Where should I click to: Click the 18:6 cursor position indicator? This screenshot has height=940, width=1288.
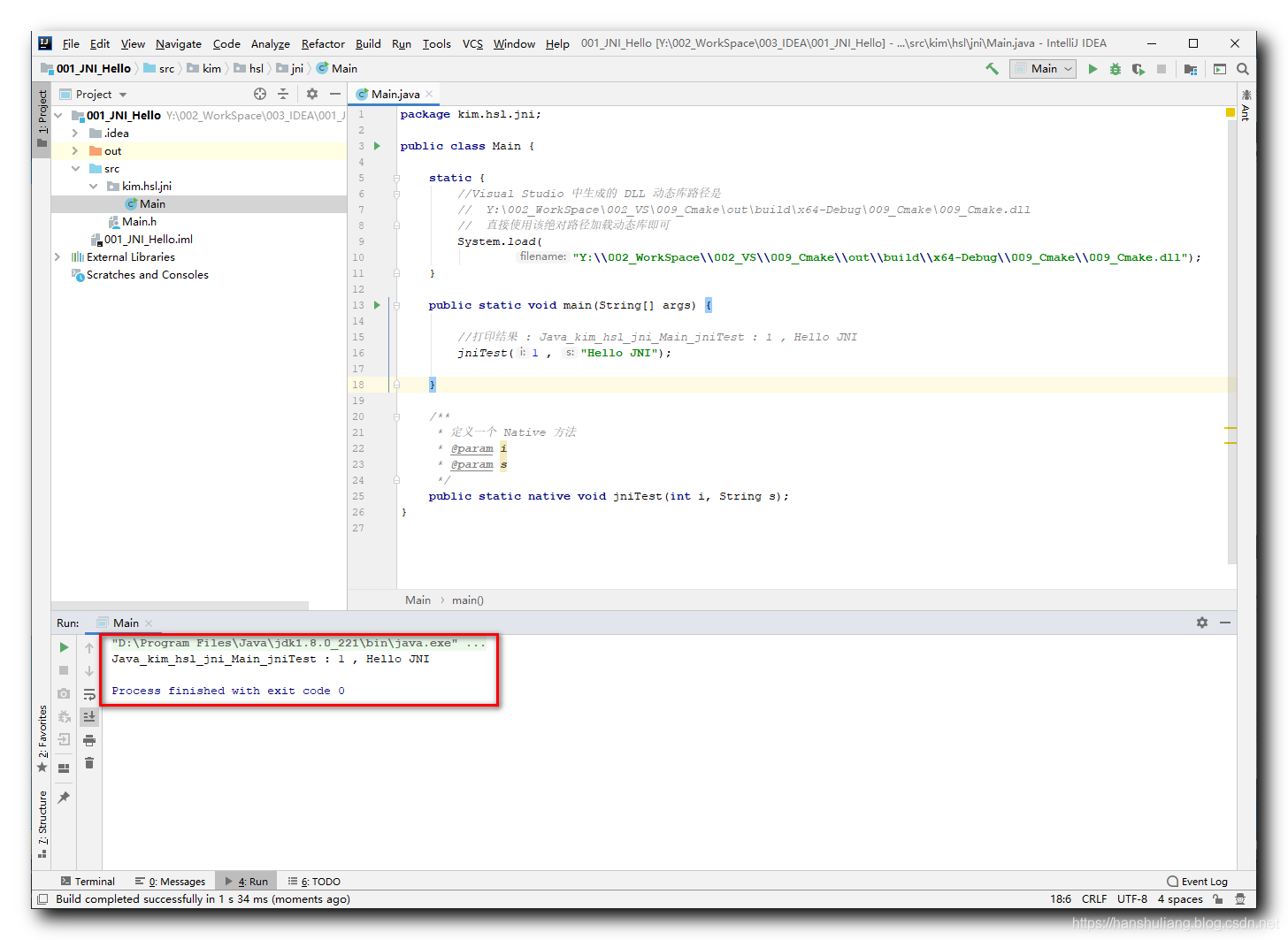[1061, 899]
